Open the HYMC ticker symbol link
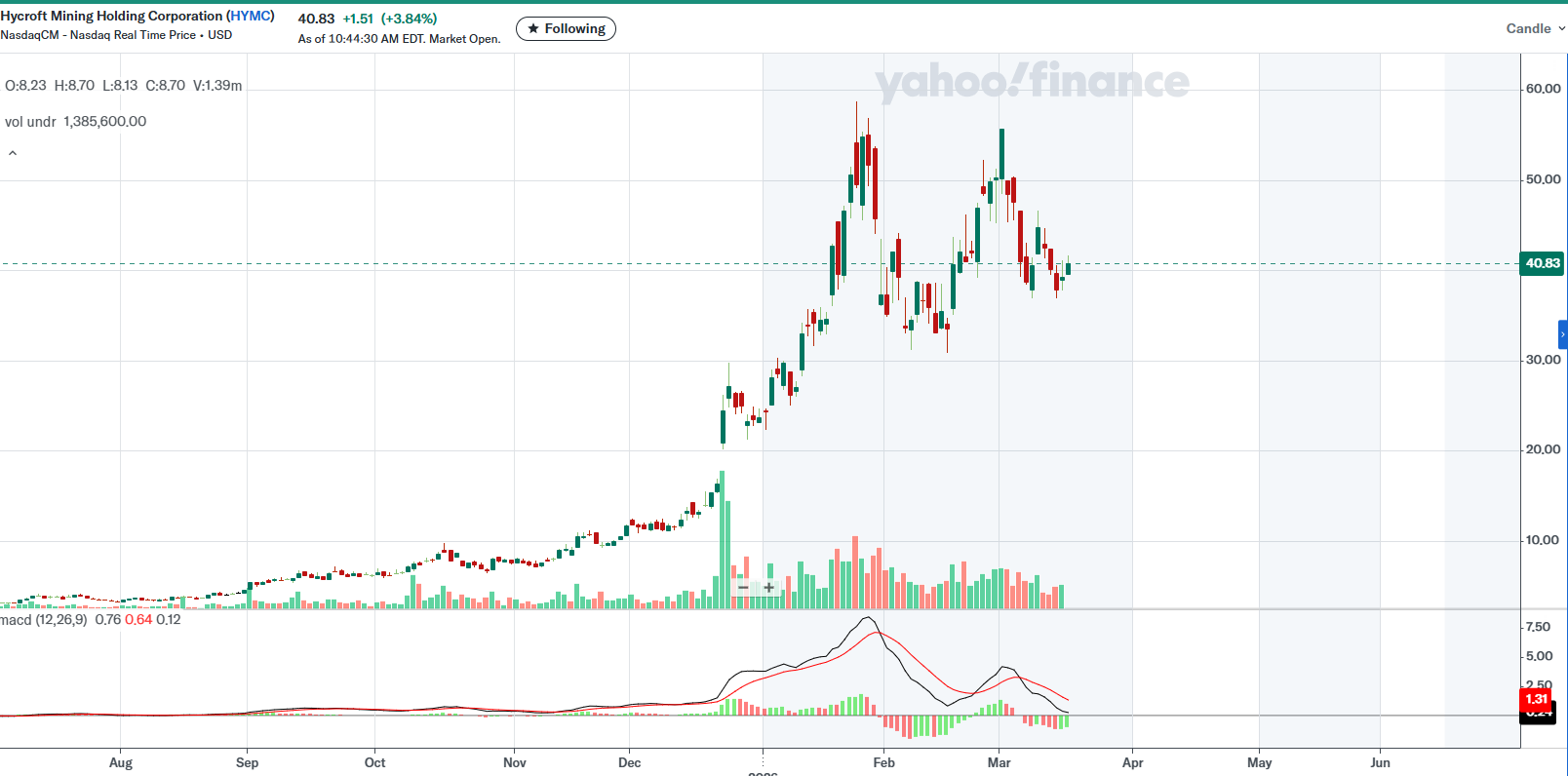The image size is (1568, 776). tap(251, 16)
